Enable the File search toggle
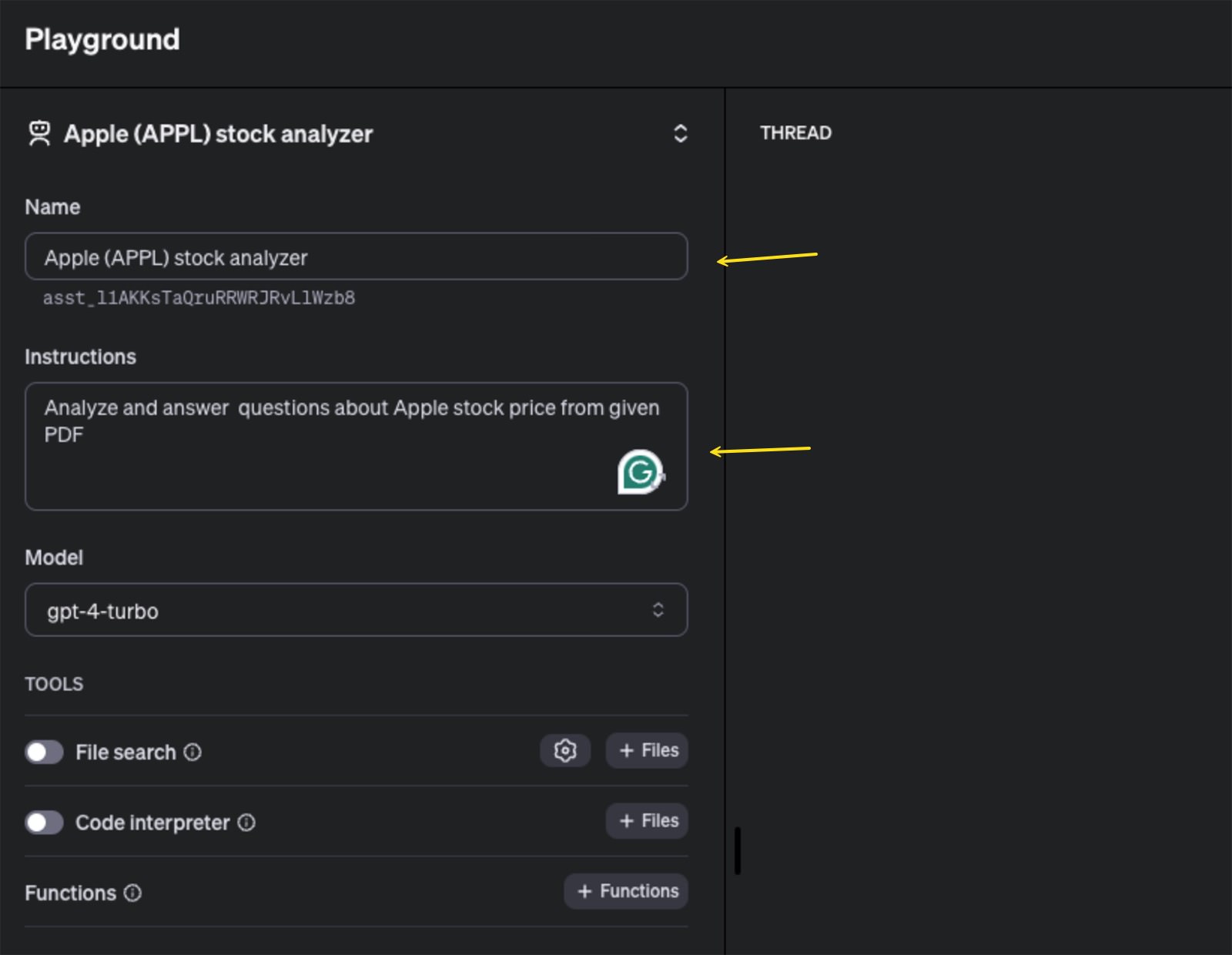This screenshot has width=1232, height=955. coord(44,752)
